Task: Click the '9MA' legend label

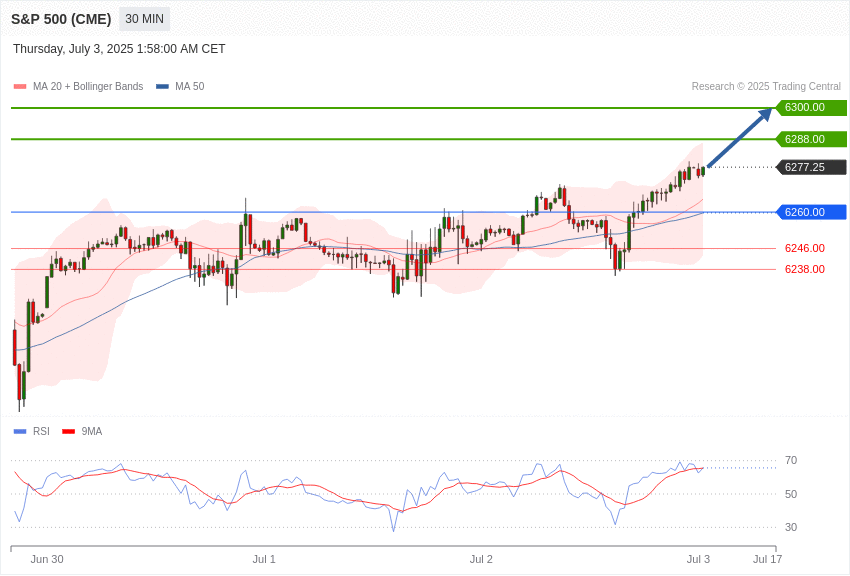Action: coord(92,432)
